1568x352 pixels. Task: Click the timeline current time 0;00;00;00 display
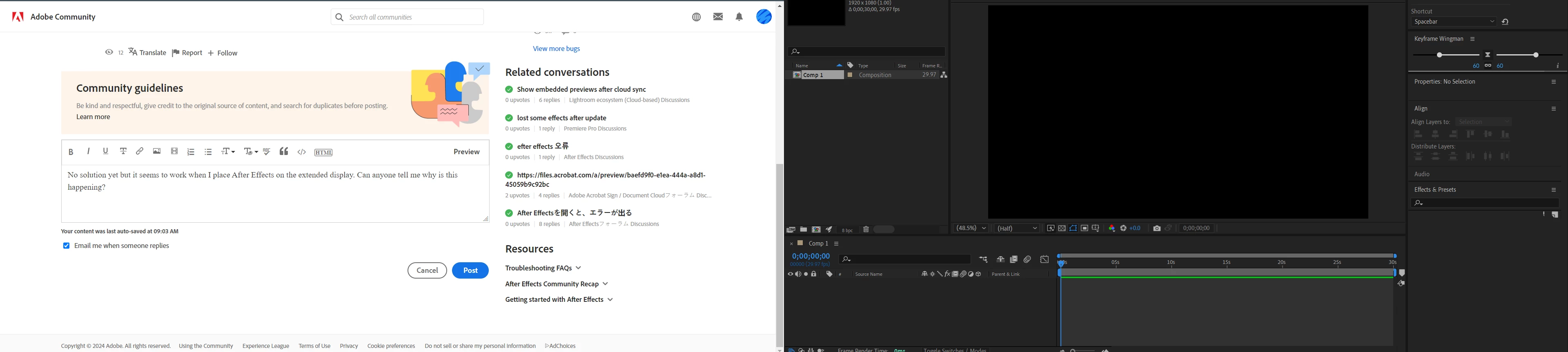point(811,257)
